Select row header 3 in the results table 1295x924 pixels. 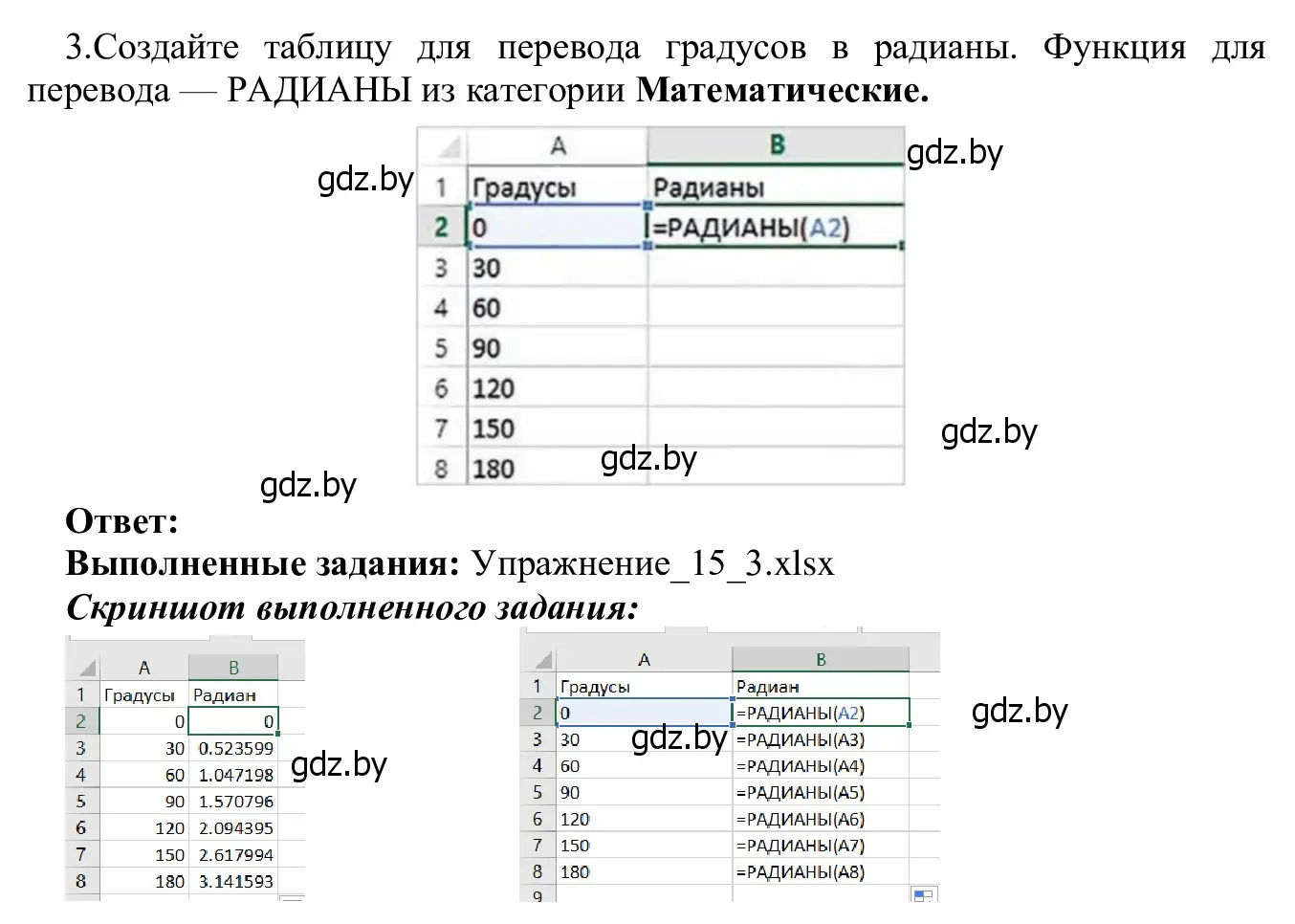pos(81,748)
